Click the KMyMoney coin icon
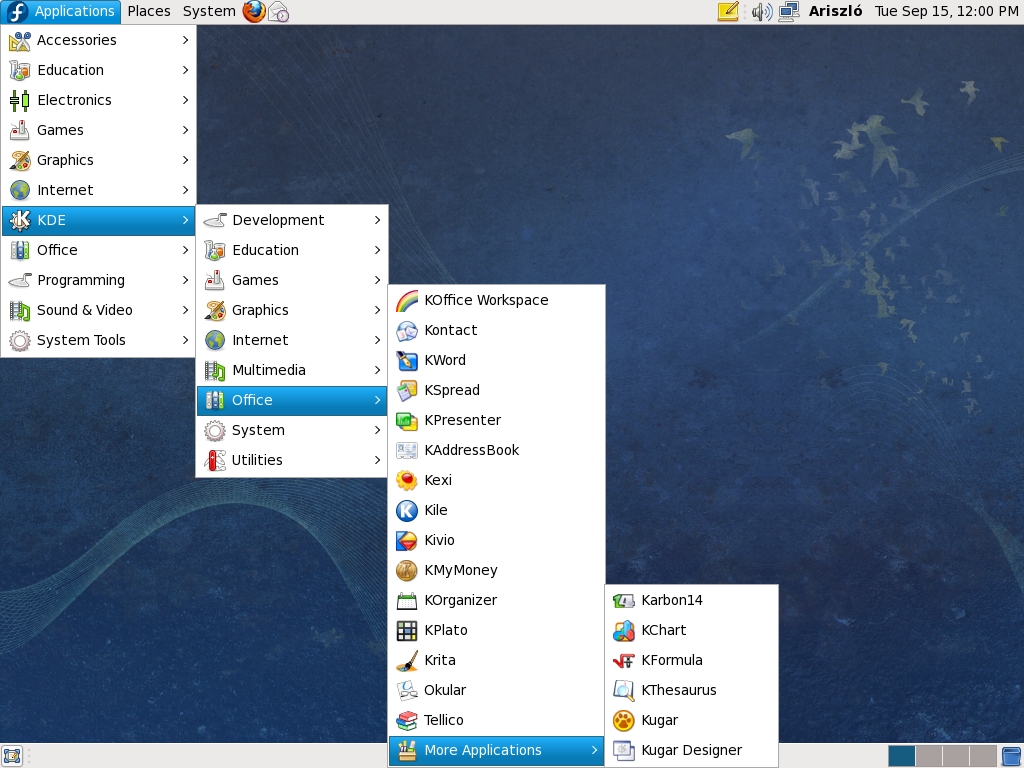The width and height of the screenshot is (1024, 768). click(x=407, y=571)
